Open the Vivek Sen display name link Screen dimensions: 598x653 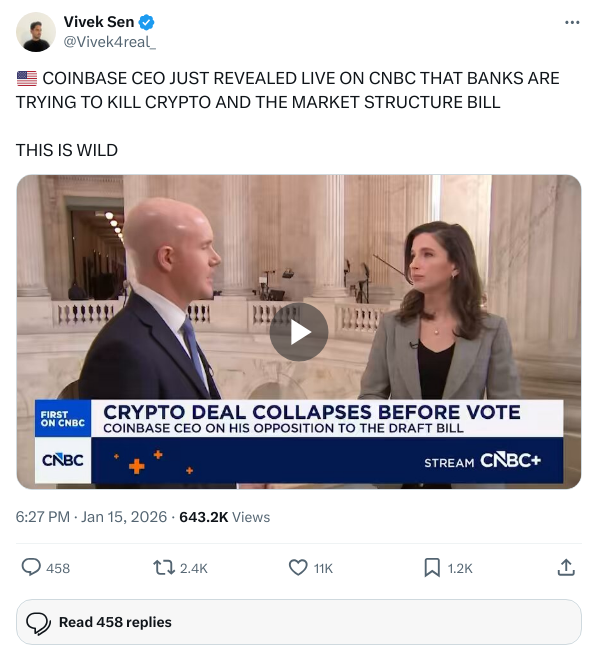(99, 22)
